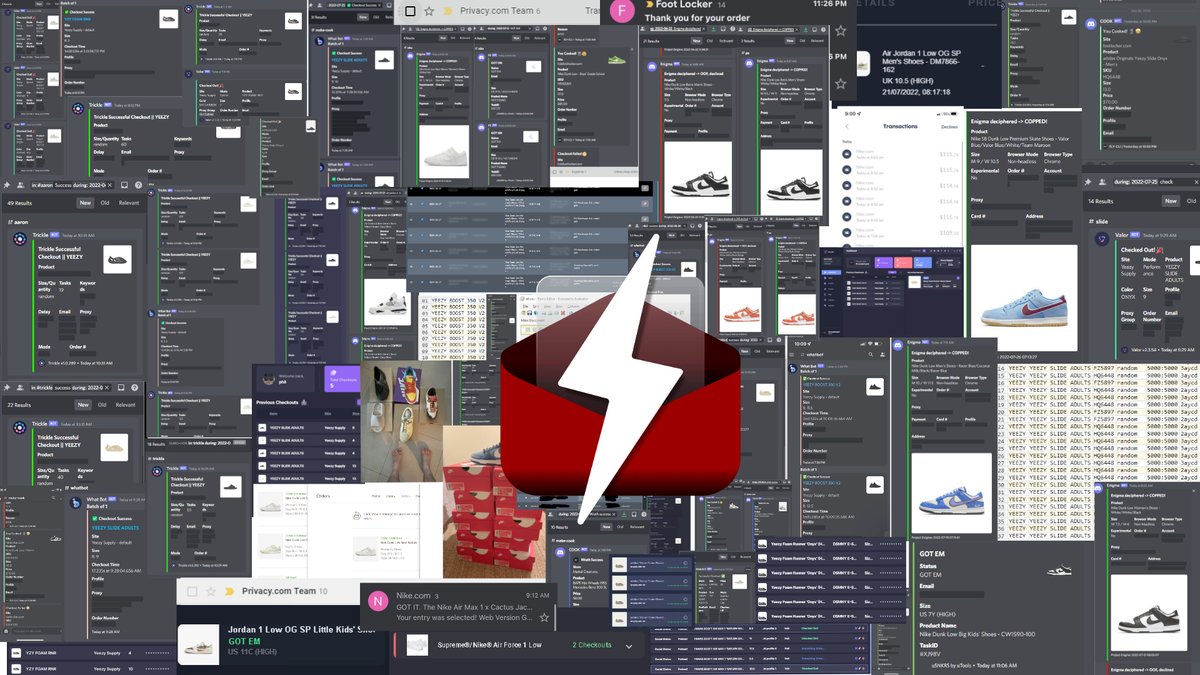Sort the 49 Results by New

[x=86, y=203]
